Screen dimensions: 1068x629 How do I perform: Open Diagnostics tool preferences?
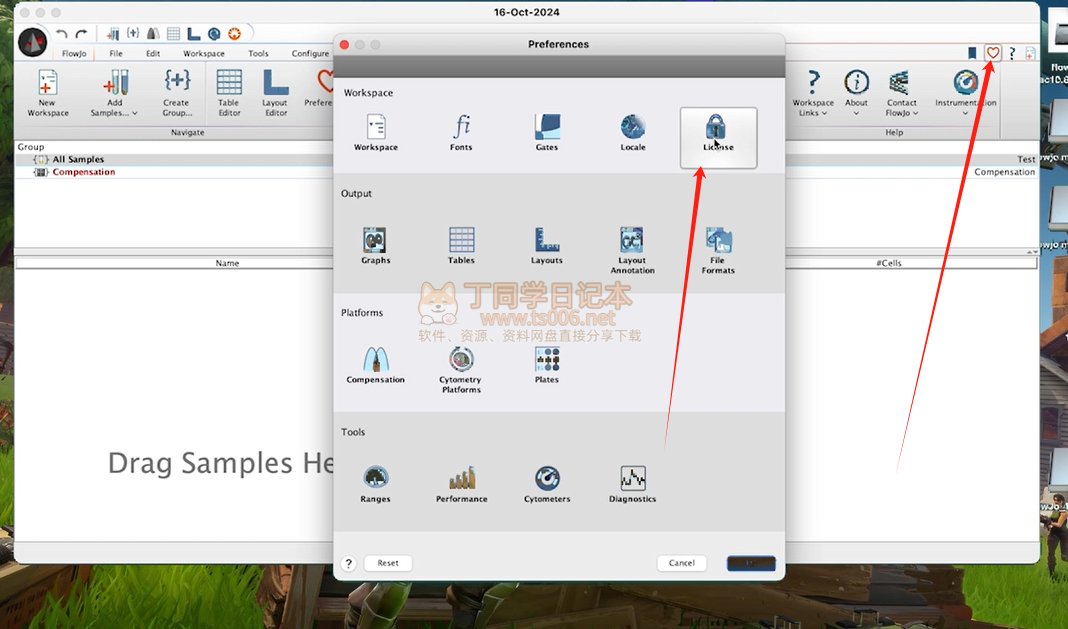632,482
